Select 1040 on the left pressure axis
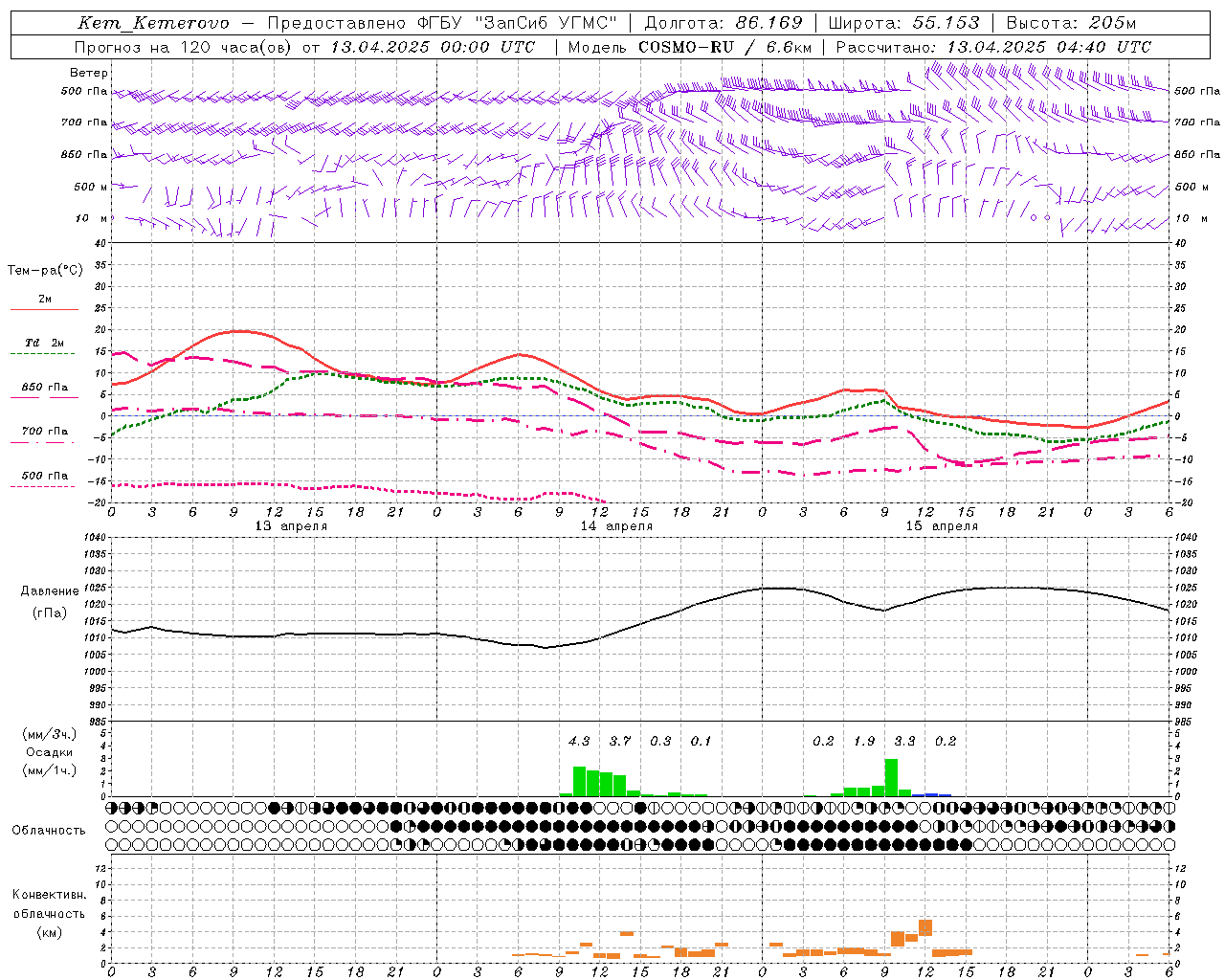Image resolution: width=1225 pixels, height=980 pixels. point(94,538)
